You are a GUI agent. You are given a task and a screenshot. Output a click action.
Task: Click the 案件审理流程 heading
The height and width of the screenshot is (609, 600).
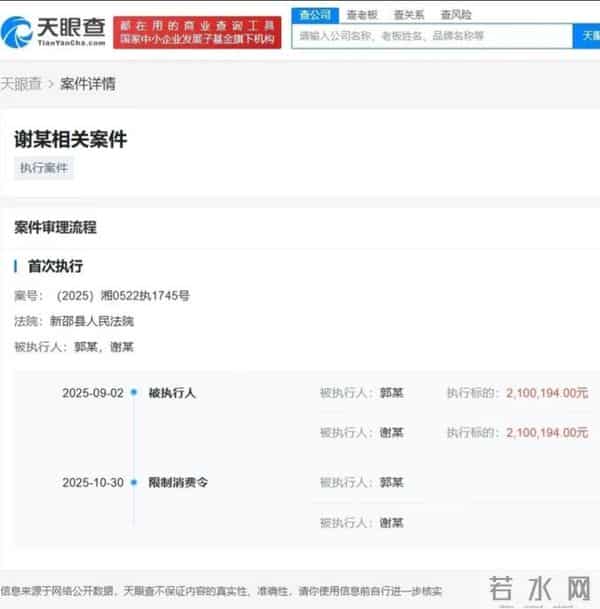(55, 227)
